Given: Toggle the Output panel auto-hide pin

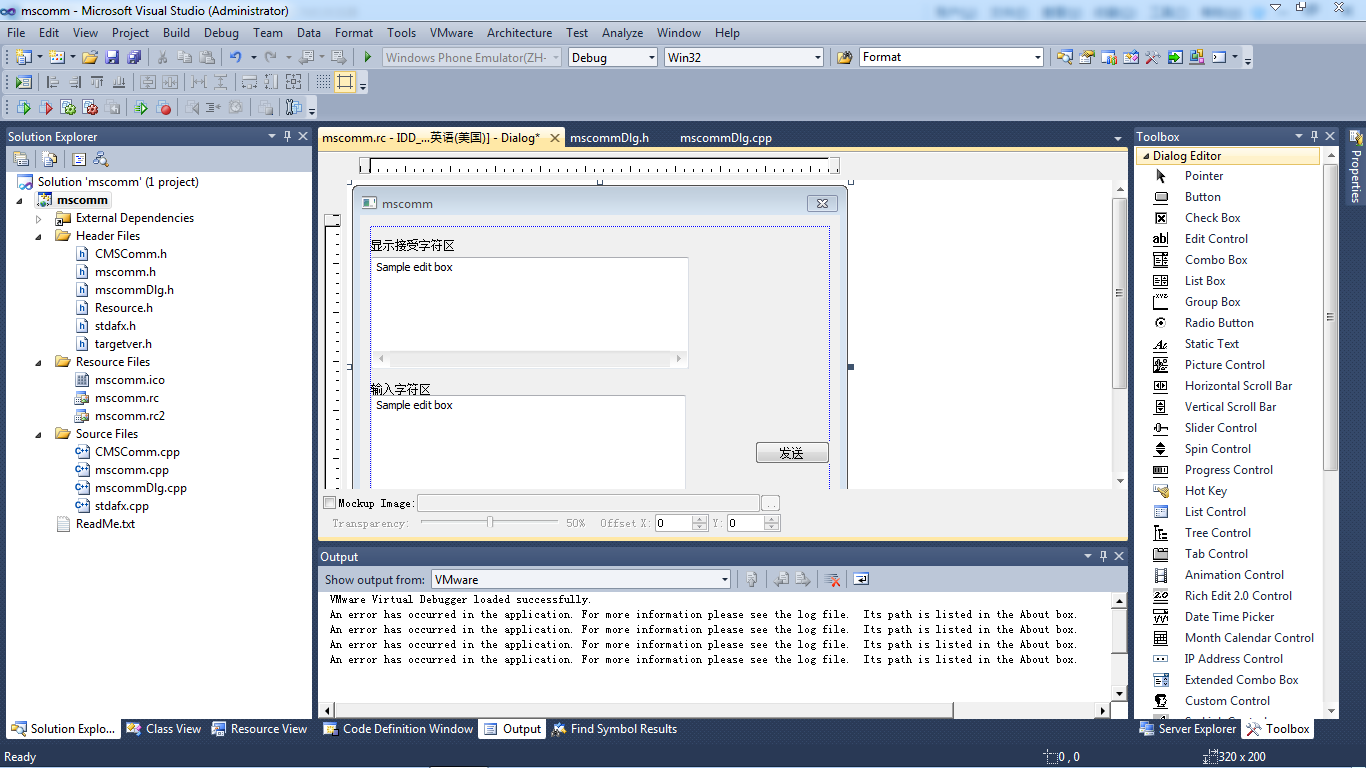Looking at the screenshot, I should pos(1104,556).
